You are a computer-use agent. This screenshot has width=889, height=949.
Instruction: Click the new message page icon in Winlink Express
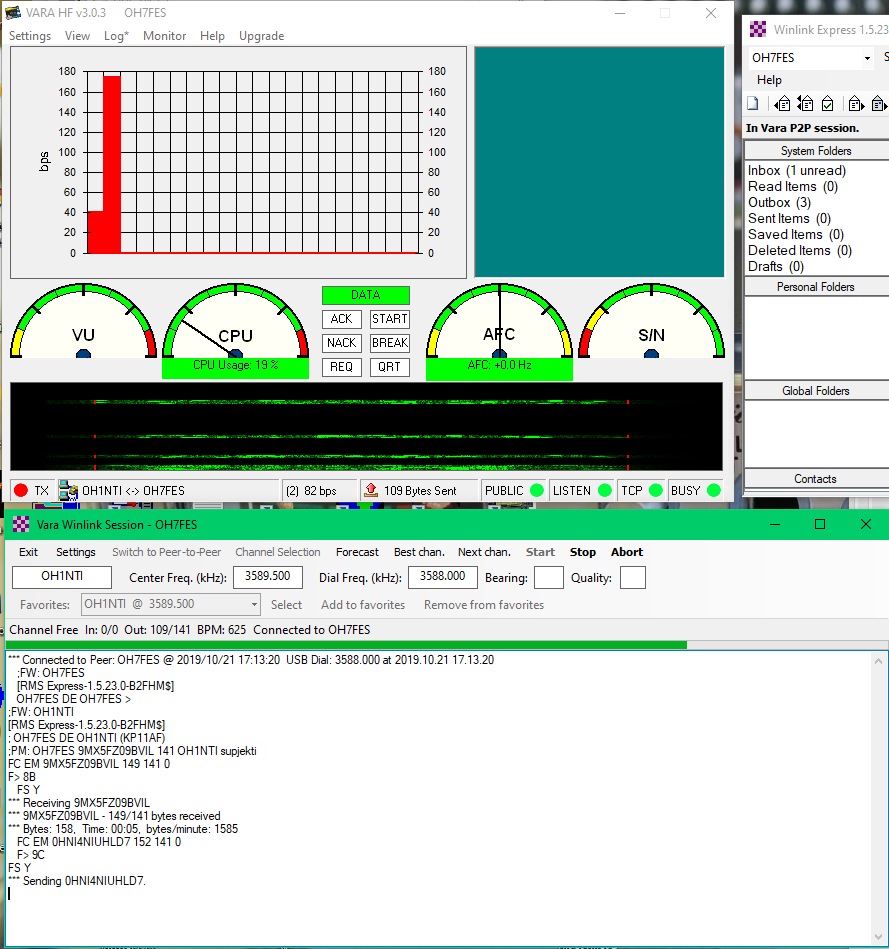[x=753, y=103]
